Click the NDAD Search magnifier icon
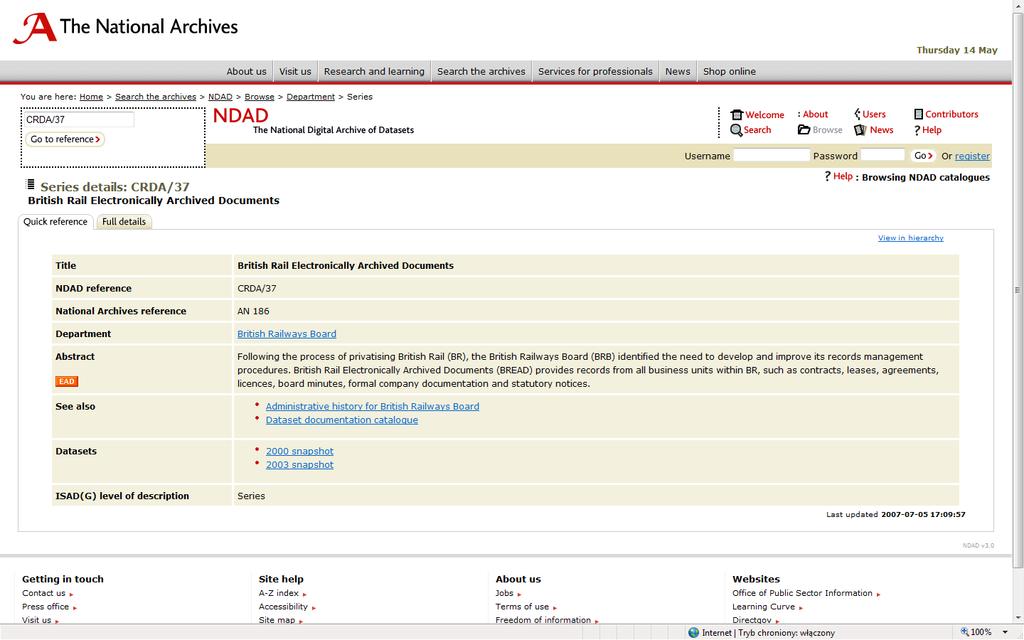This screenshot has height=640, width=1024. (736, 130)
